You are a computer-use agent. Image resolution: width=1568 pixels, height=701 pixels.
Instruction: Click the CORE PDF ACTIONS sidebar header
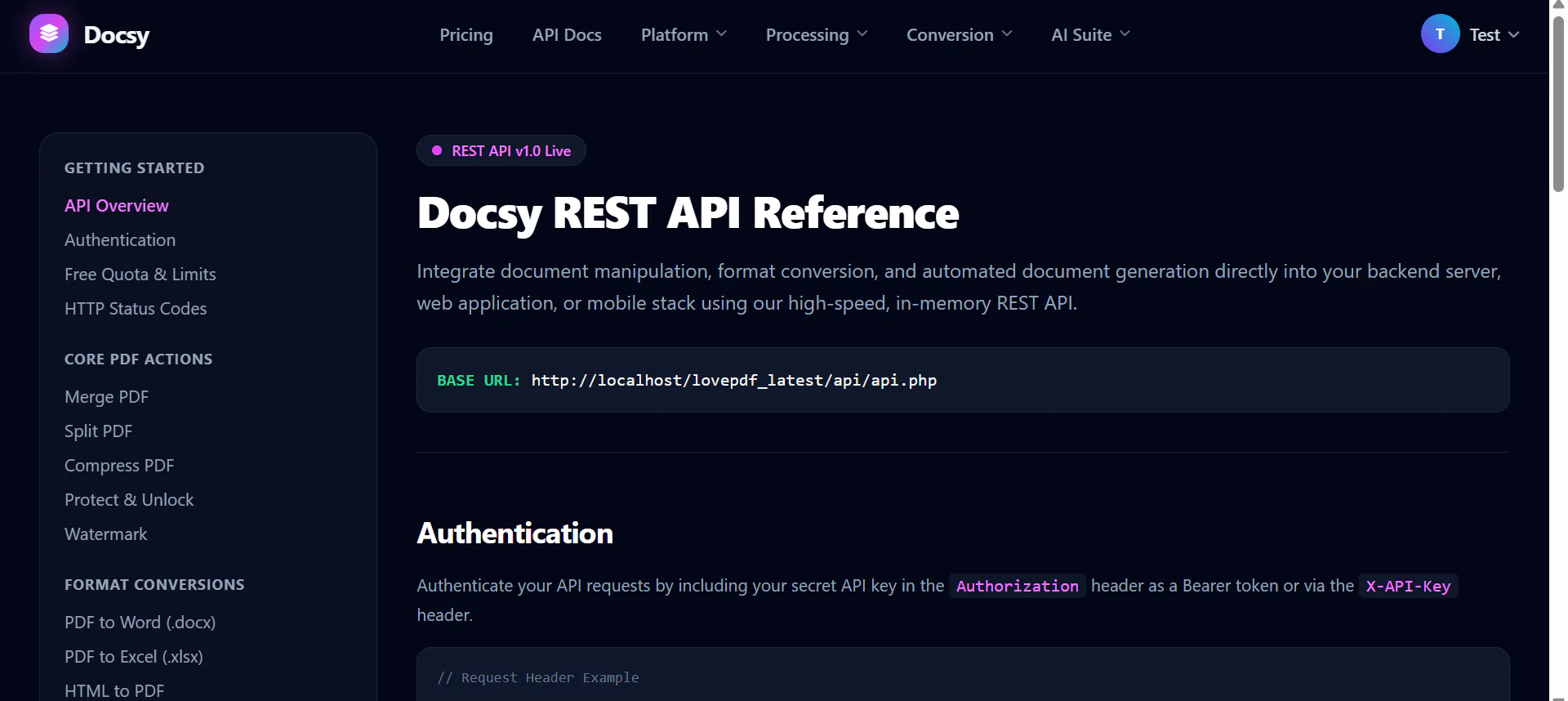coord(139,359)
